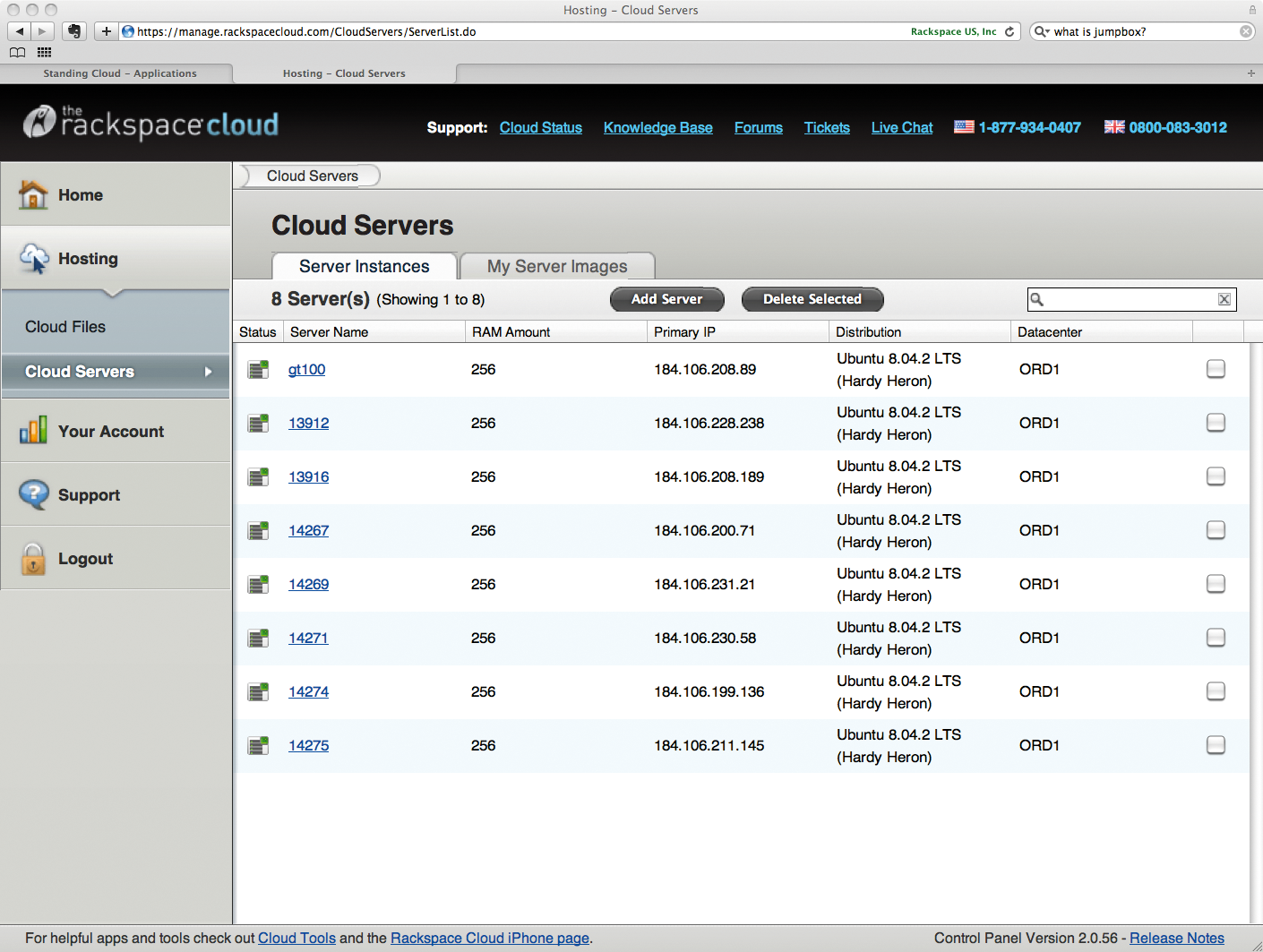
Task: Check the checkbox for server 14271
Action: 1216,638
